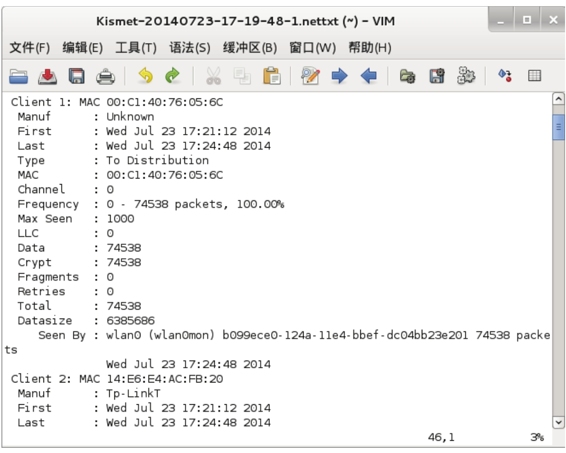Click the Paste clipboard icon
Image resolution: width=566 pixels, height=453 pixels.
272,76
